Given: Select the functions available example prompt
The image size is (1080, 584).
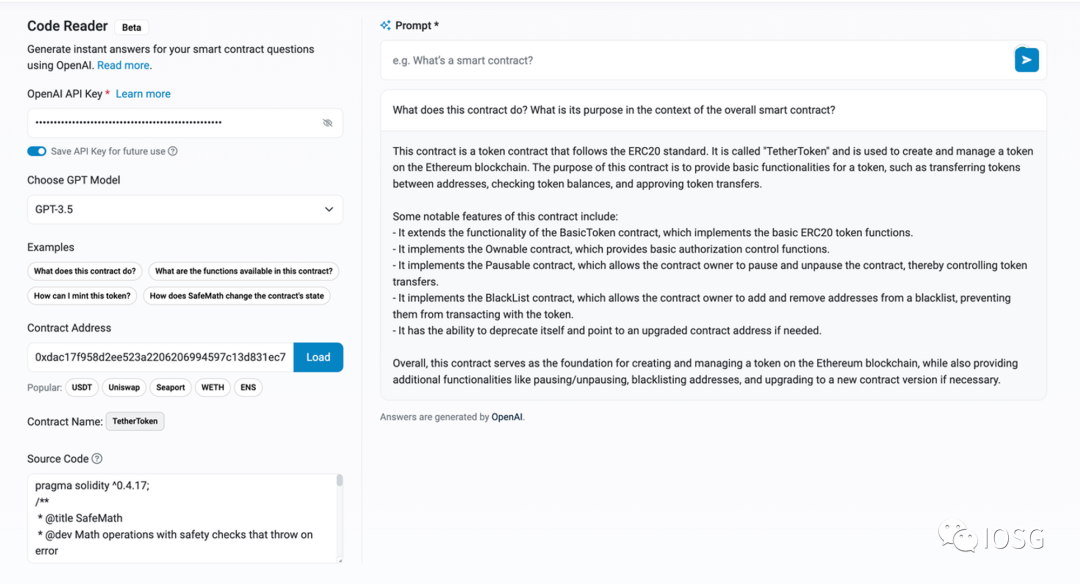Looking at the screenshot, I should pos(244,271).
